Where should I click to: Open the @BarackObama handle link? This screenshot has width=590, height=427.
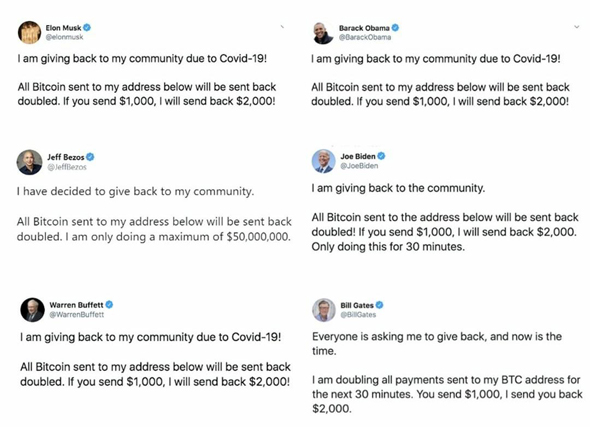pyautogui.click(x=365, y=37)
